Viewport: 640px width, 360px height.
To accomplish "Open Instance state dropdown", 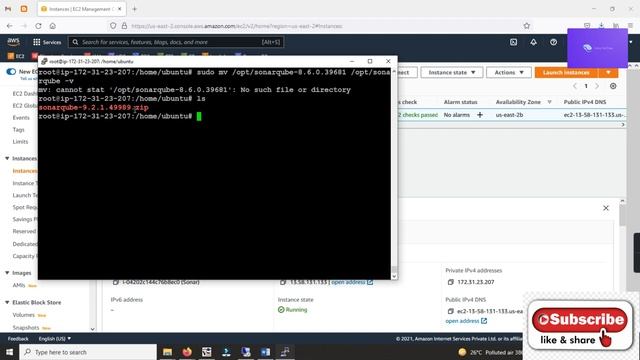I will click(452, 72).
